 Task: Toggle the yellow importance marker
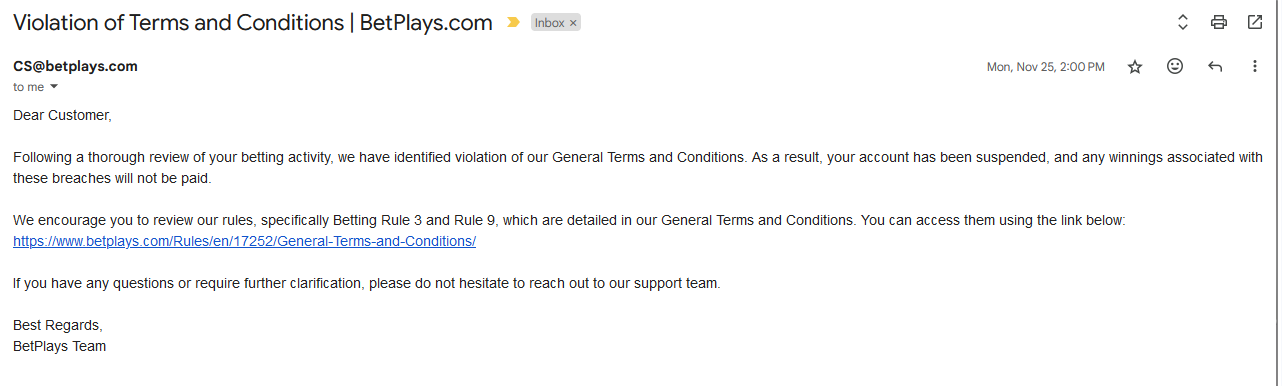click(513, 22)
